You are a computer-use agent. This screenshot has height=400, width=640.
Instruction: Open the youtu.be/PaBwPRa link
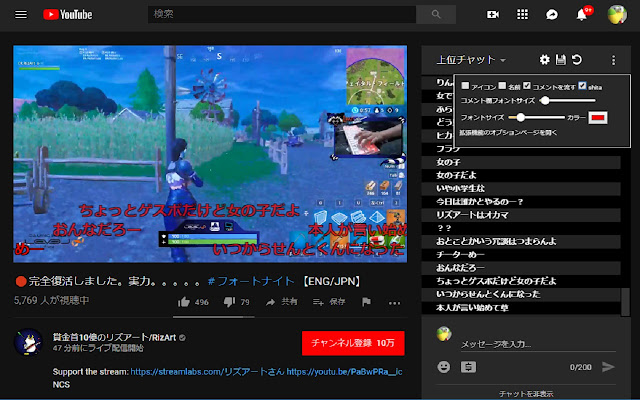point(344,372)
